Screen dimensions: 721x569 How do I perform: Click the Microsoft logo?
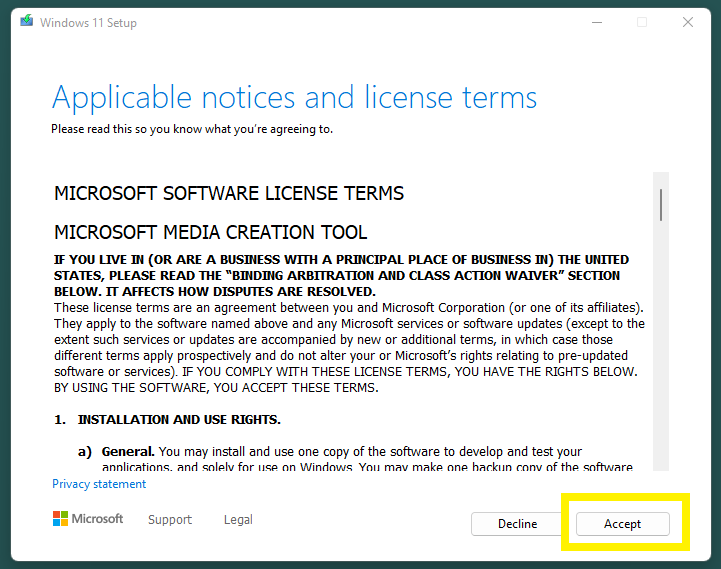click(x=88, y=519)
